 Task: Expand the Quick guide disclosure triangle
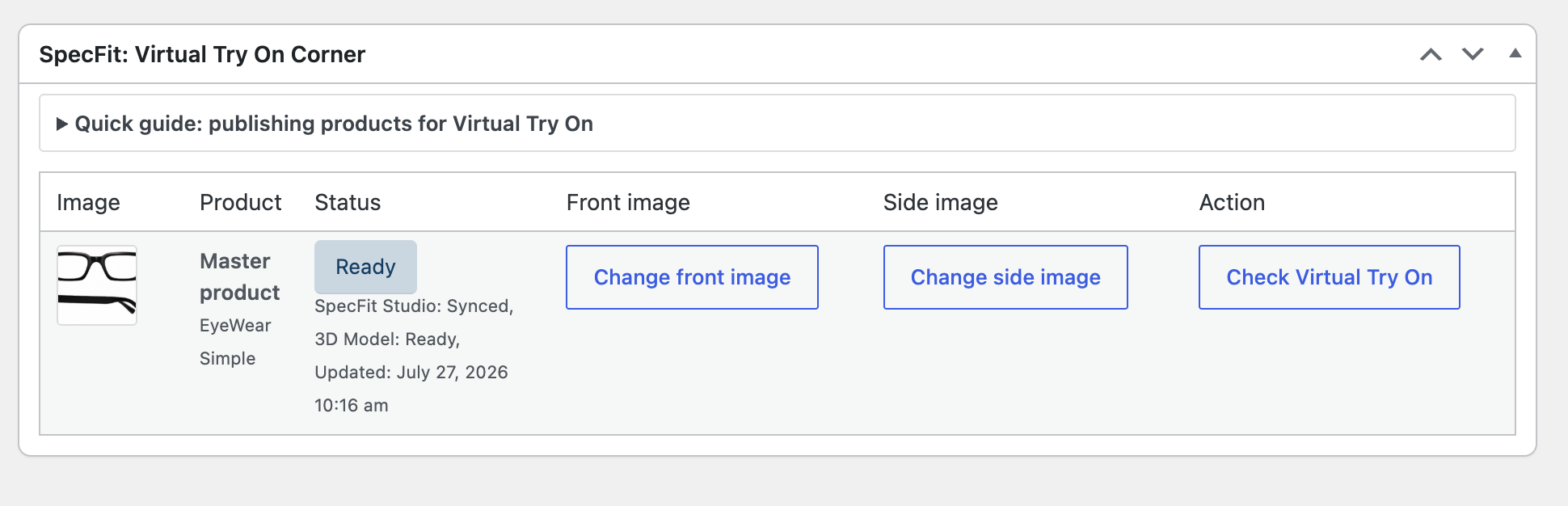[61, 124]
